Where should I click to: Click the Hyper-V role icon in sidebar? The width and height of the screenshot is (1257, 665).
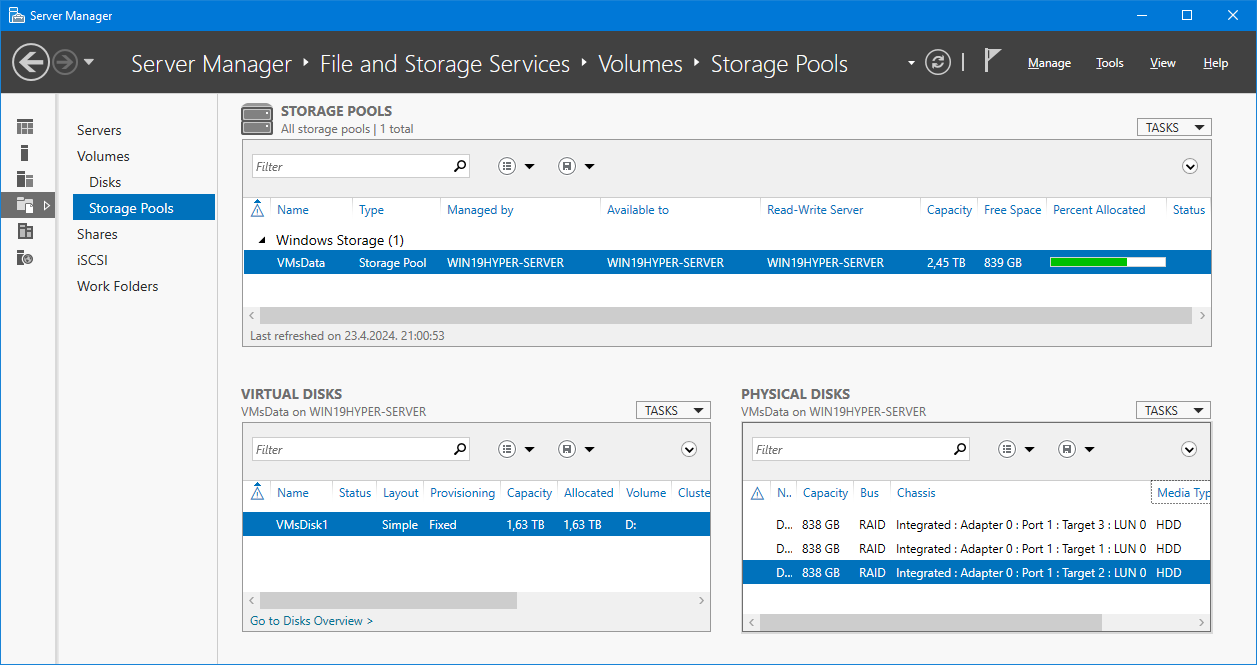pos(25,231)
